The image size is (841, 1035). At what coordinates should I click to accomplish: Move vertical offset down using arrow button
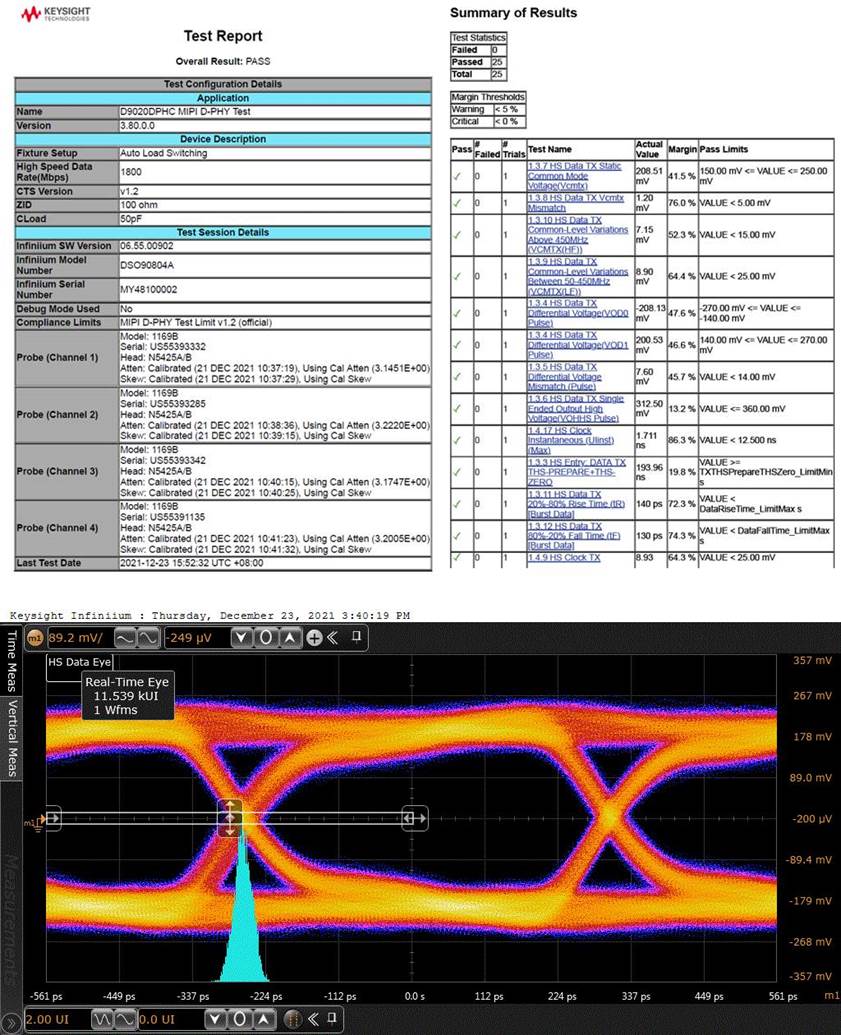242,638
